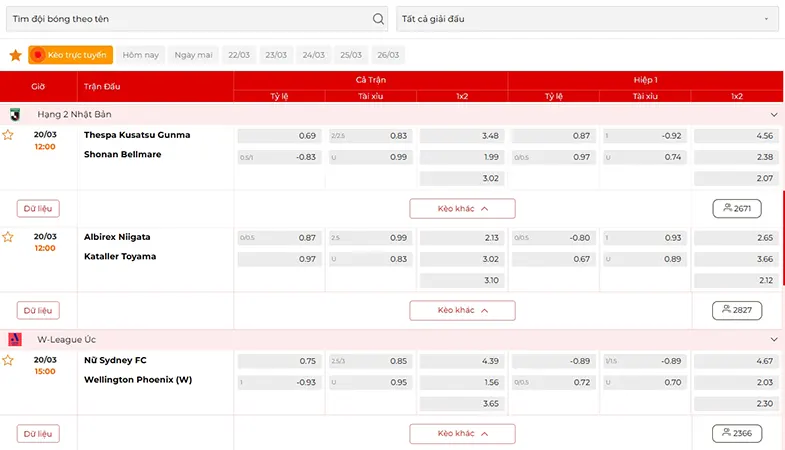
Task: Select first-half handicap odds -0.80 for Albirex
Action: (554, 238)
